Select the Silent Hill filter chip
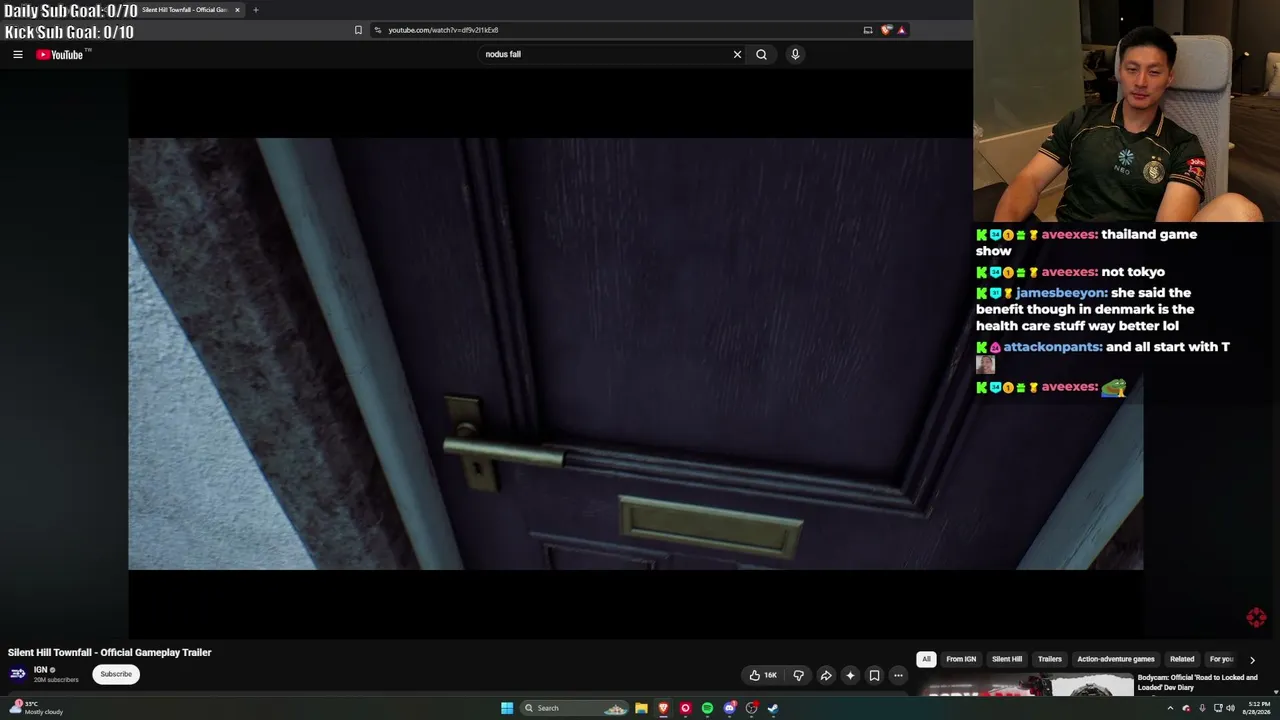The width and height of the screenshot is (1280, 720). coord(1007,659)
